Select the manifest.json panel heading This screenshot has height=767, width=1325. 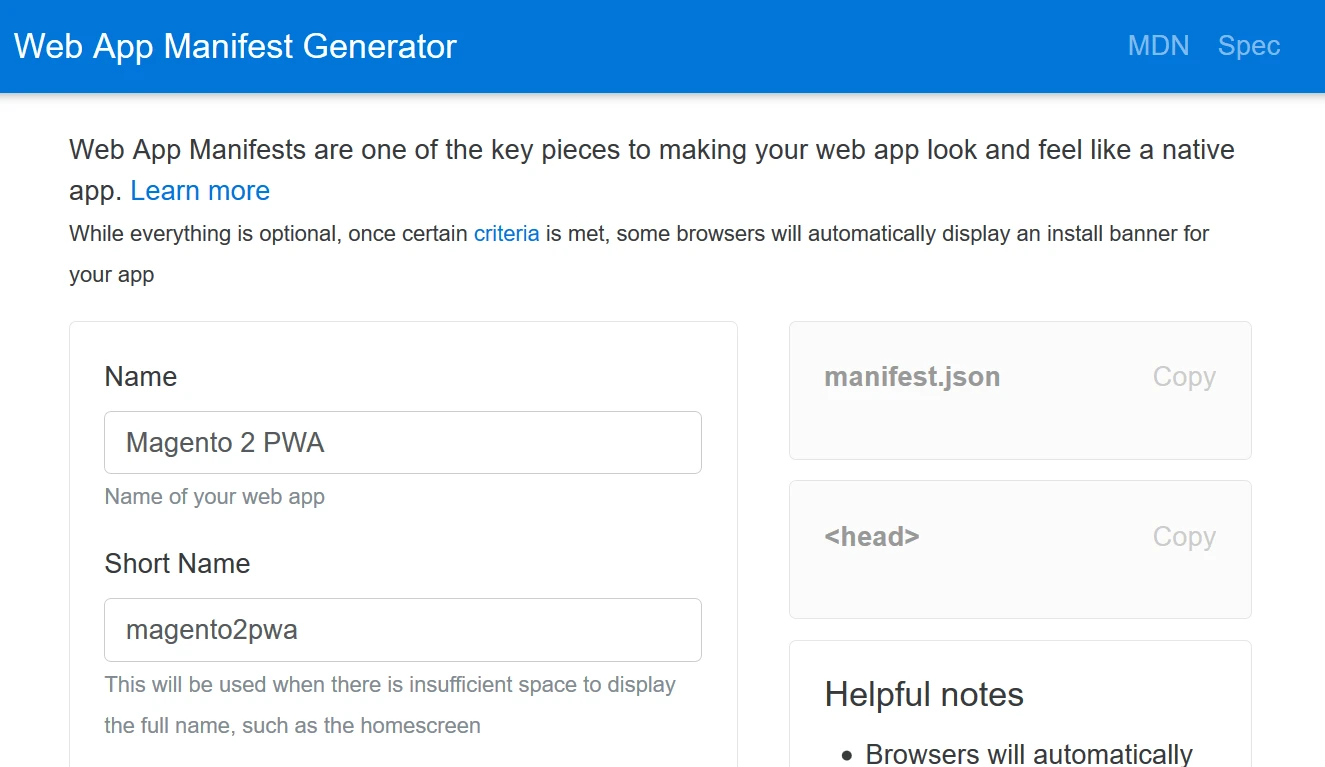911,377
